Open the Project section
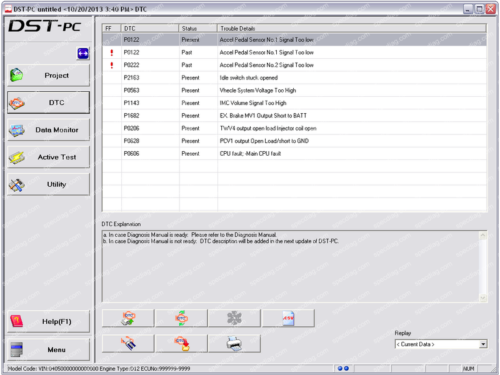Screen dimensions: 500x375 tap(49, 75)
